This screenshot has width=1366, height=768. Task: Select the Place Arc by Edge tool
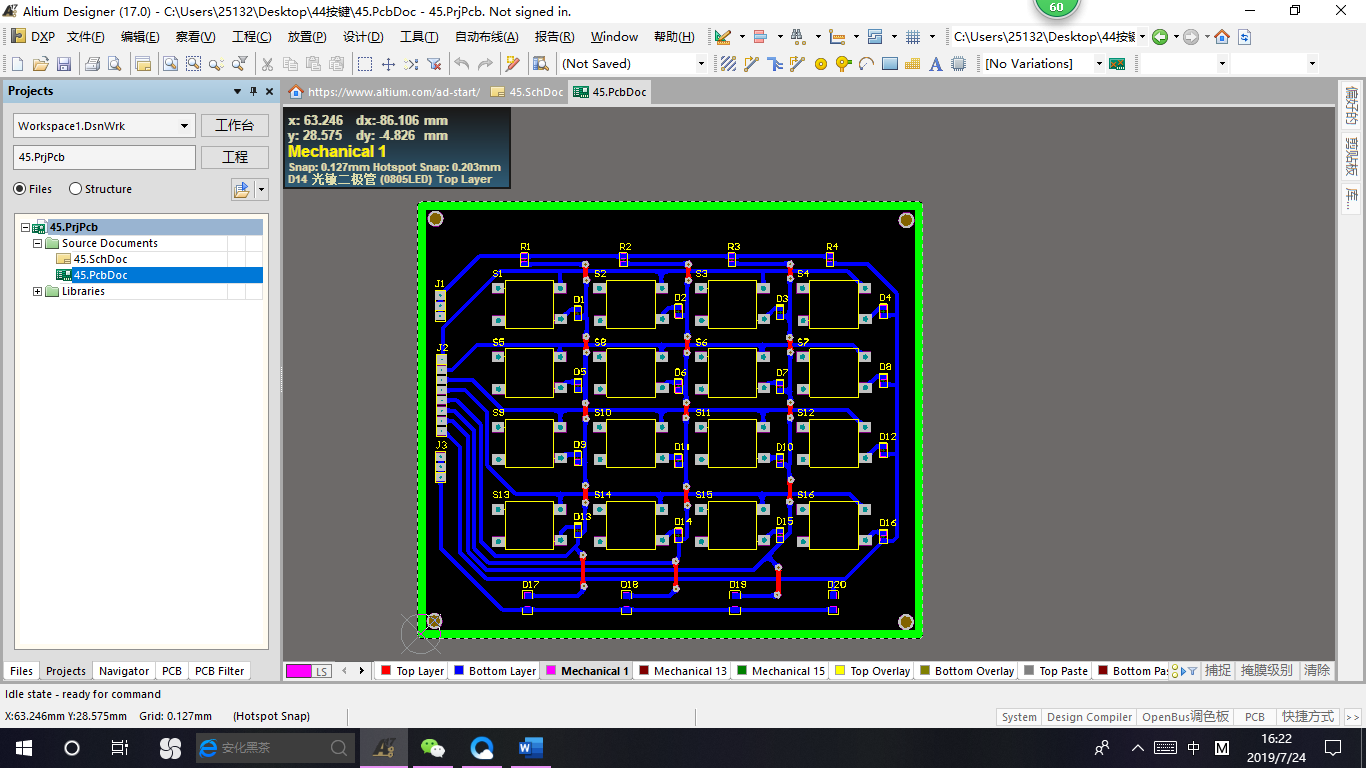[866, 64]
